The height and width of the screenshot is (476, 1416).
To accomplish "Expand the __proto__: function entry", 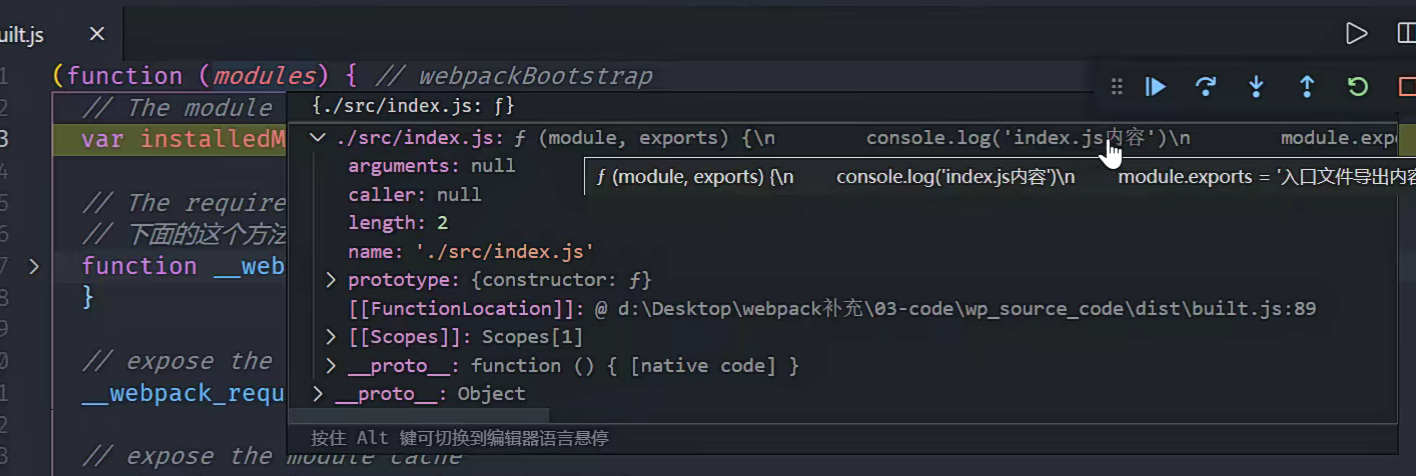I will coord(331,366).
